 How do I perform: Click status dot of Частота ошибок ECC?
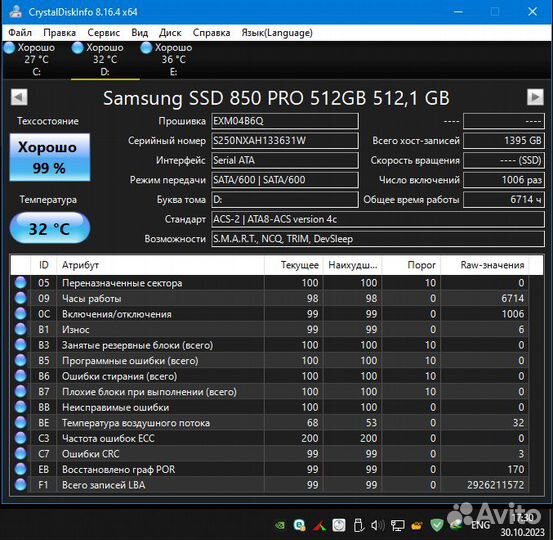[x=20, y=438]
